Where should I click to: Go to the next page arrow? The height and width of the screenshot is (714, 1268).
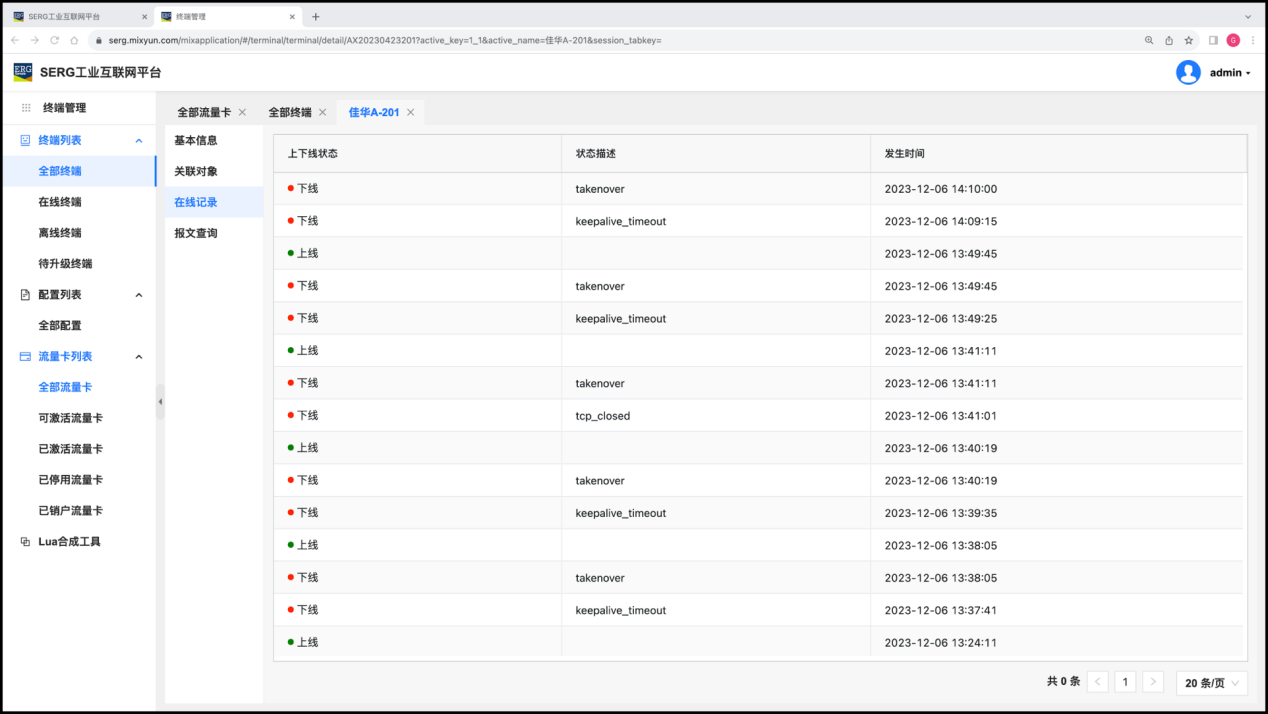coord(1153,682)
